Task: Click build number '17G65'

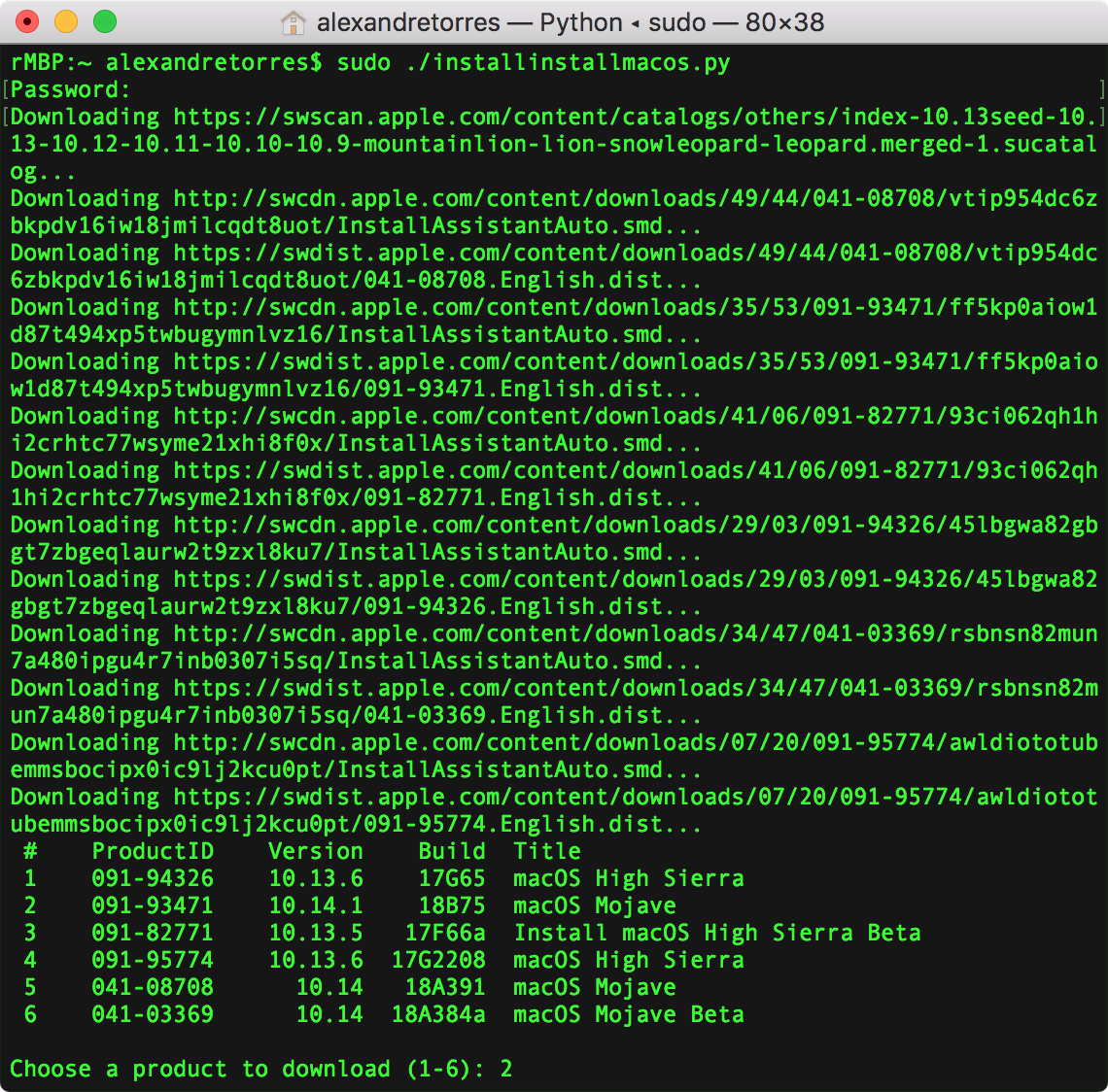Action: (452, 878)
